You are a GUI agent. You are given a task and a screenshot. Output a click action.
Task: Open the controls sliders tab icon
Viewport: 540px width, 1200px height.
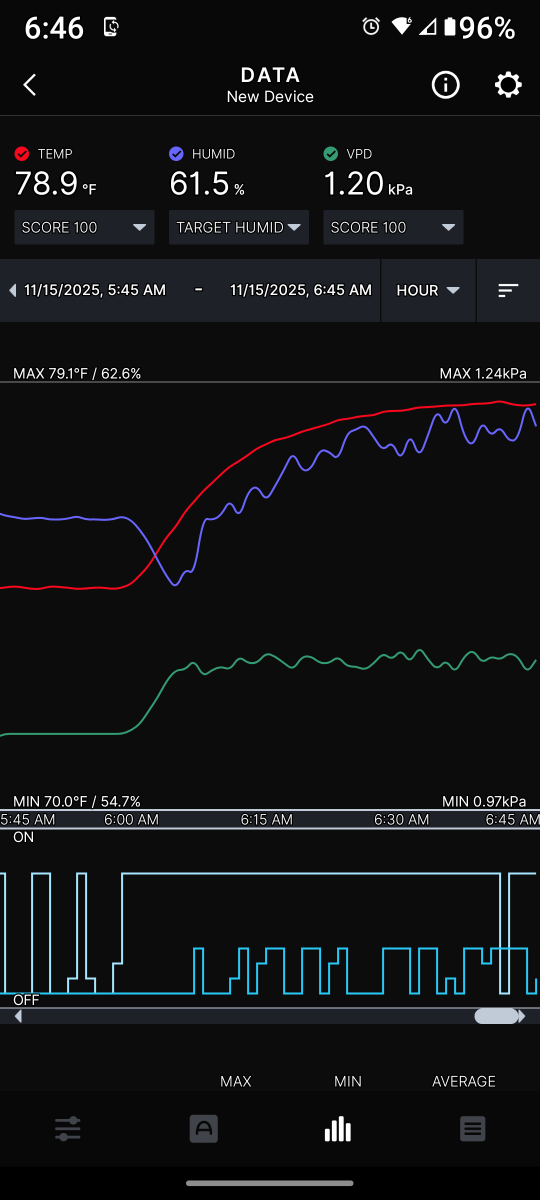tap(68, 1129)
